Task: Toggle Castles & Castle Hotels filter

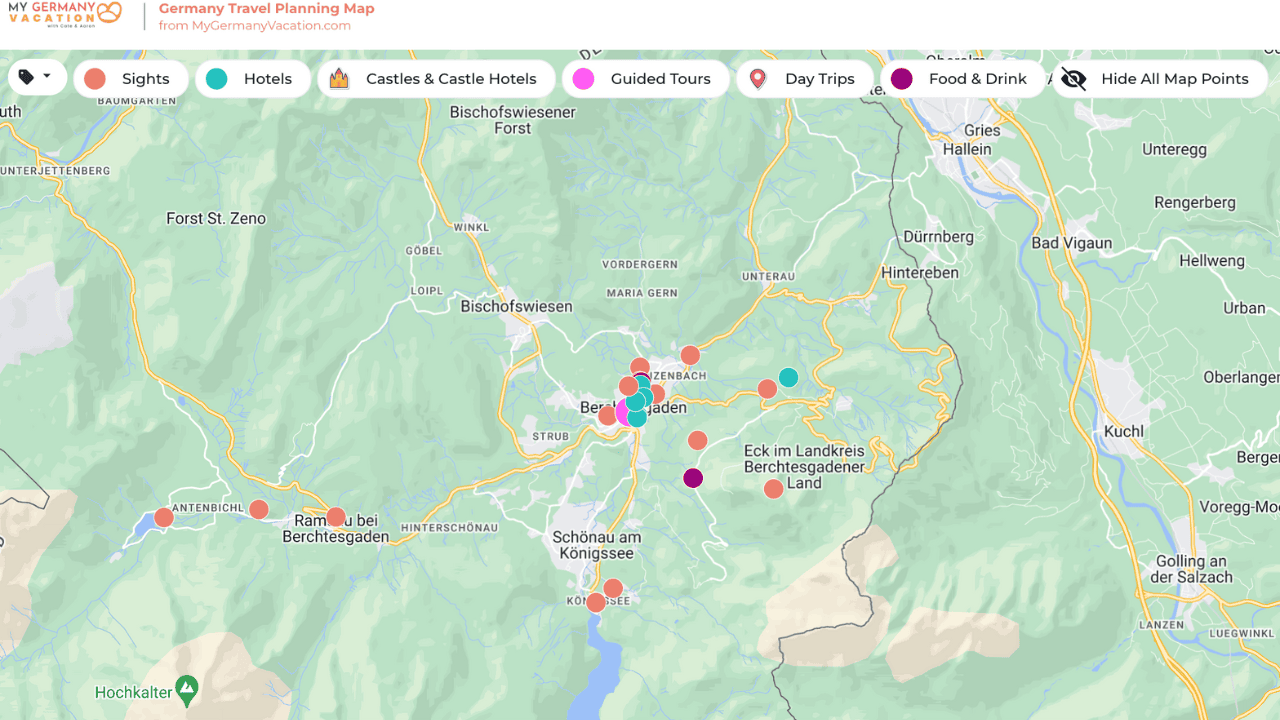Action: pyautogui.click(x=436, y=79)
